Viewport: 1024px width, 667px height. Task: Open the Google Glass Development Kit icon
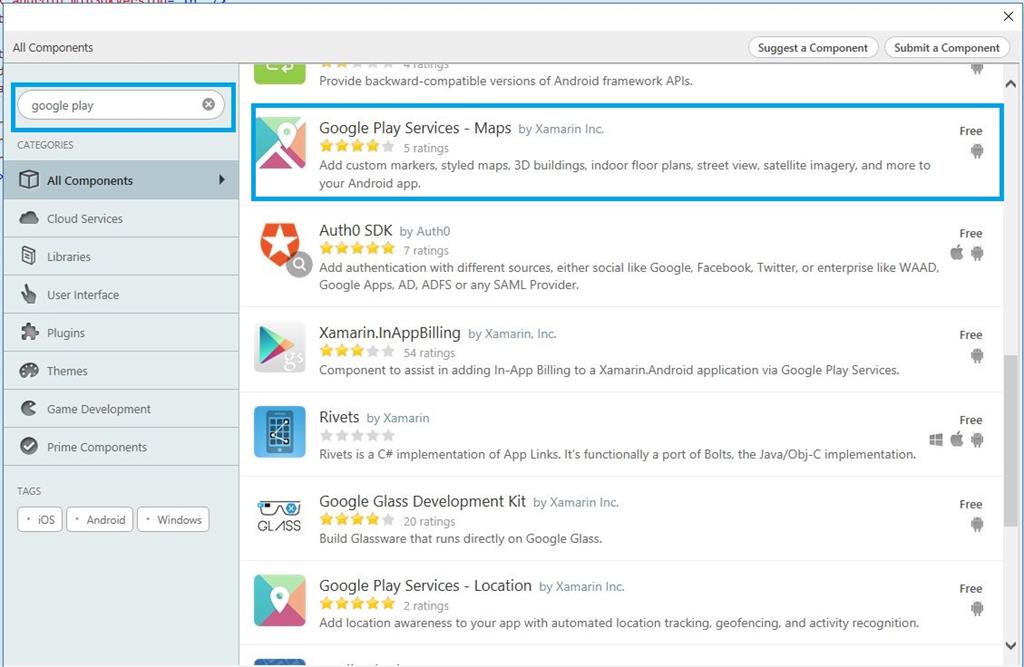tap(280, 516)
